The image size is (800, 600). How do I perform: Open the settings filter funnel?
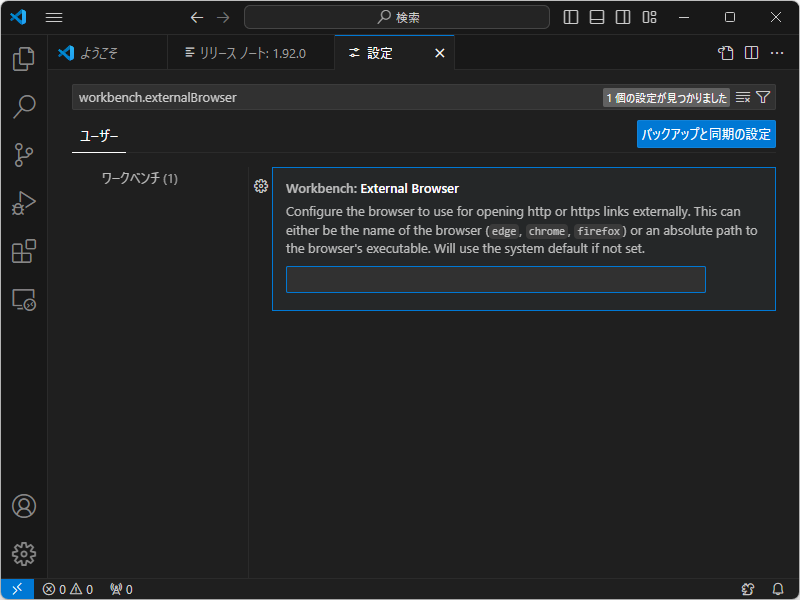point(763,97)
